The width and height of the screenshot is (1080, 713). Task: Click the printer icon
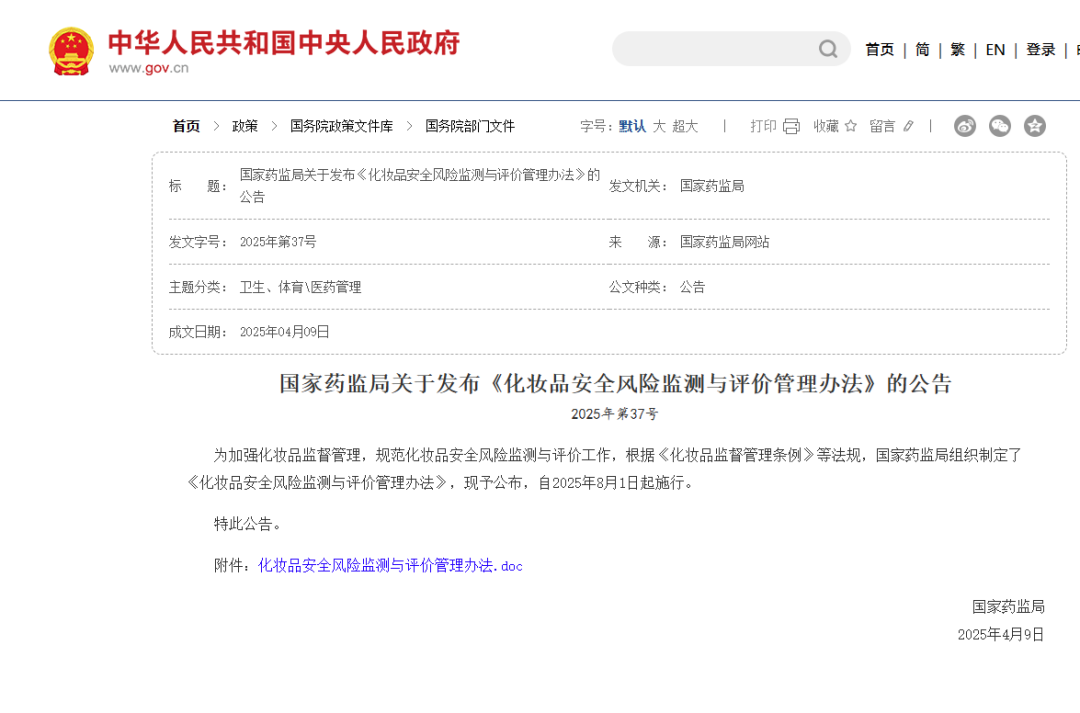tap(791, 126)
